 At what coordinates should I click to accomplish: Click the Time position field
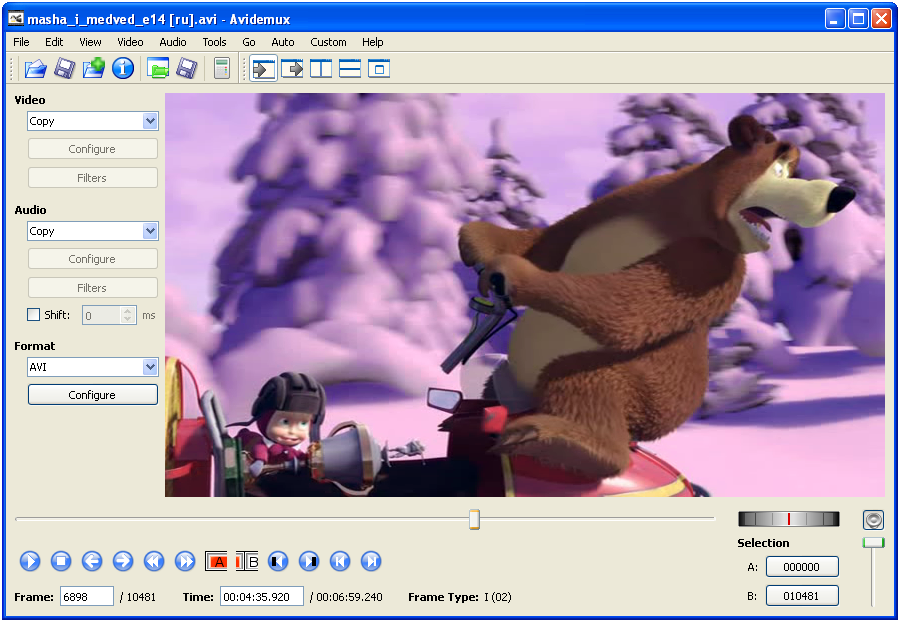(x=262, y=597)
